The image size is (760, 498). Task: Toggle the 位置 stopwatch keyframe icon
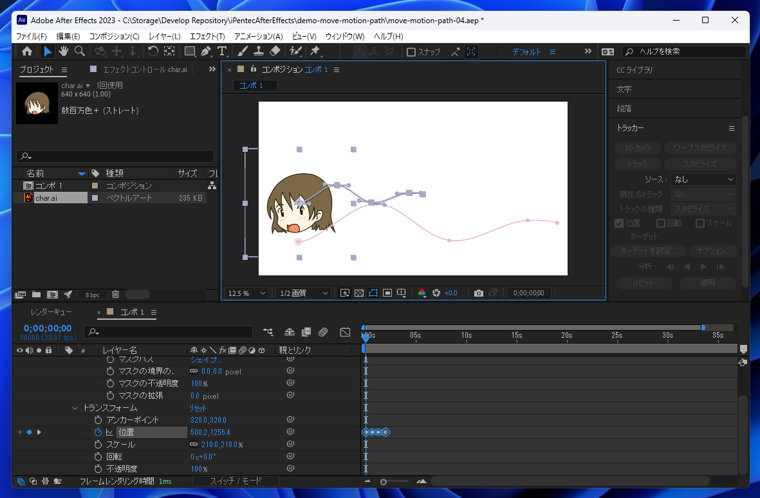coord(98,432)
